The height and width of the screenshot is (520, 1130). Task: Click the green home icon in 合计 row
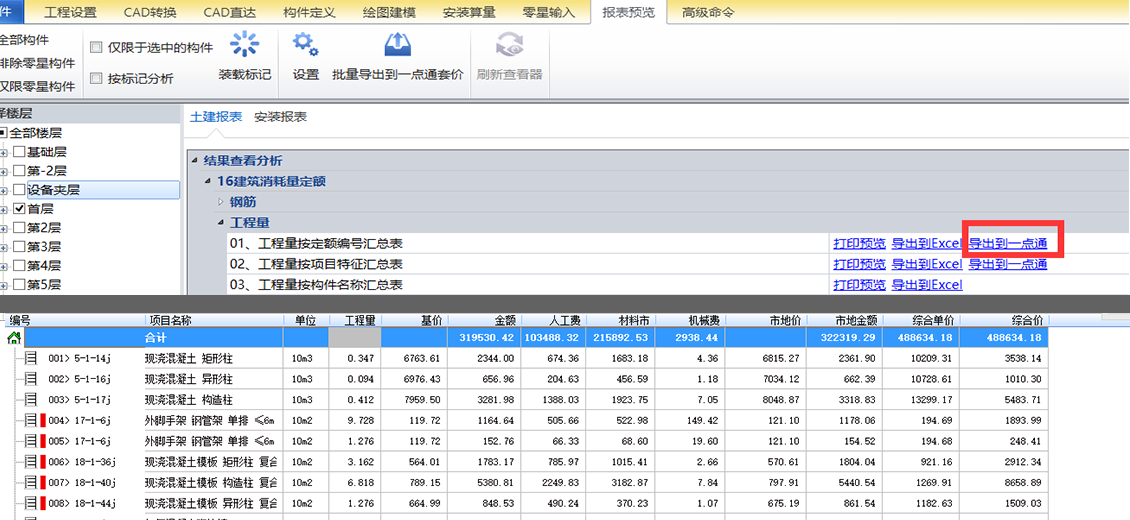(x=14, y=337)
